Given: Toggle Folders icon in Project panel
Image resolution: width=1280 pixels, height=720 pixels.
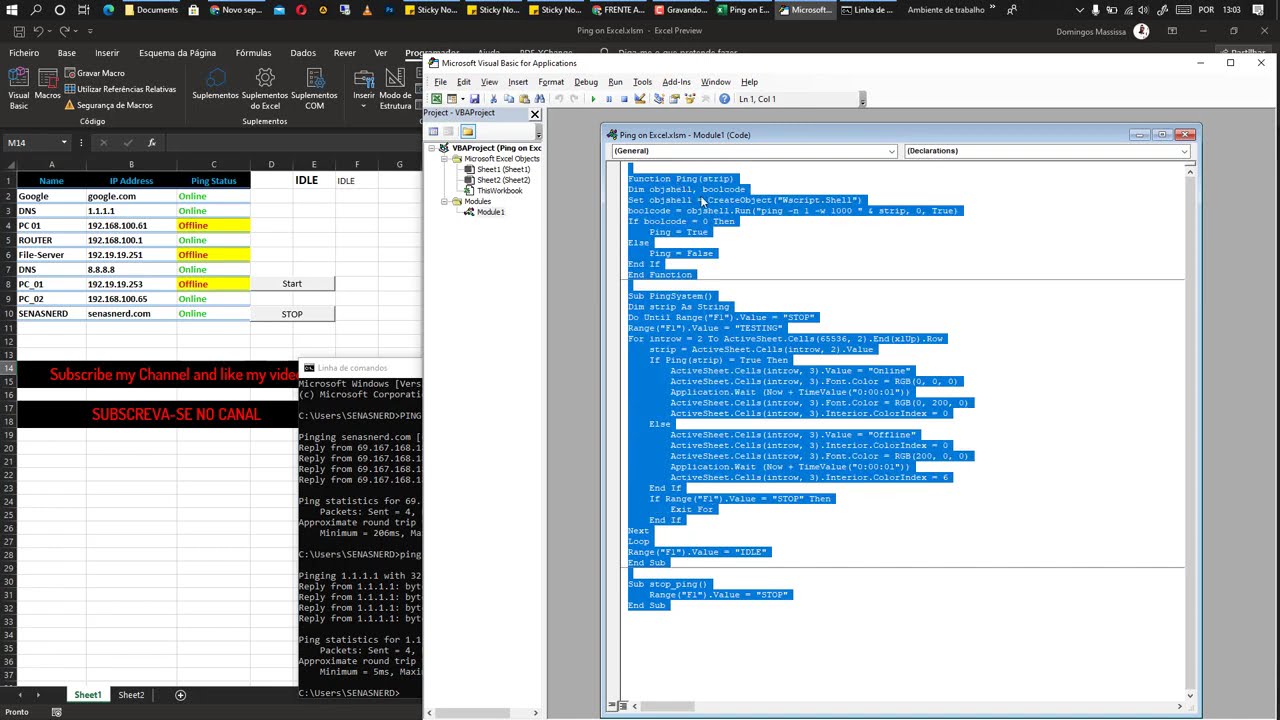Looking at the screenshot, I should click(x=468, y=131).
